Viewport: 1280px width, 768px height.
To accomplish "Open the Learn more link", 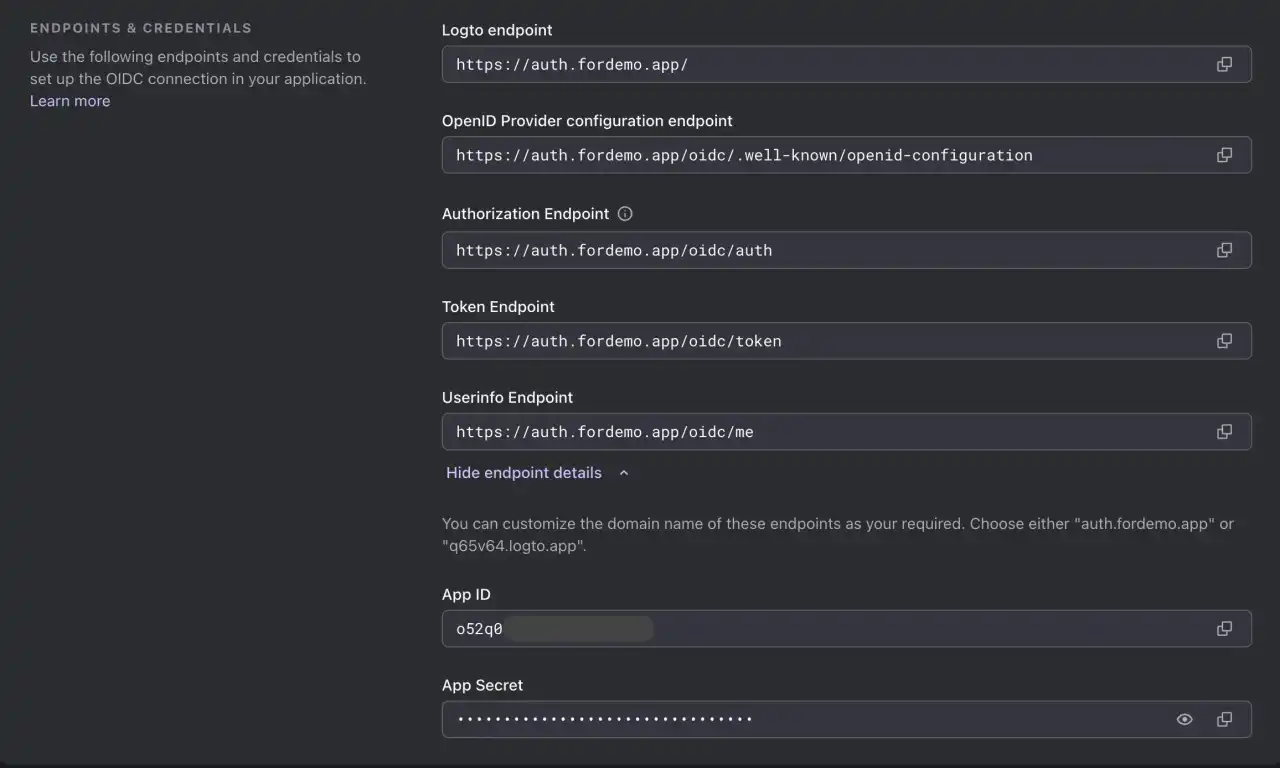I will pyautogui.click(x=69, y=100).
